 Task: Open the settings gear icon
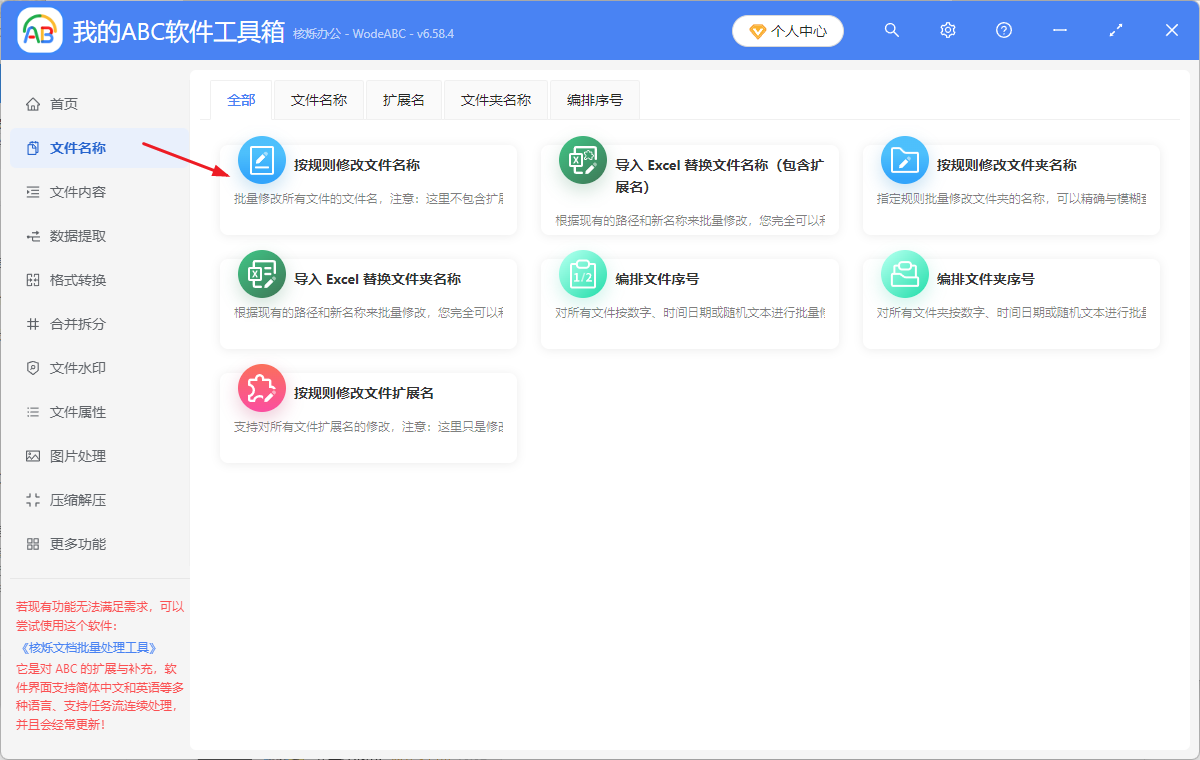(x=947, y=30)
